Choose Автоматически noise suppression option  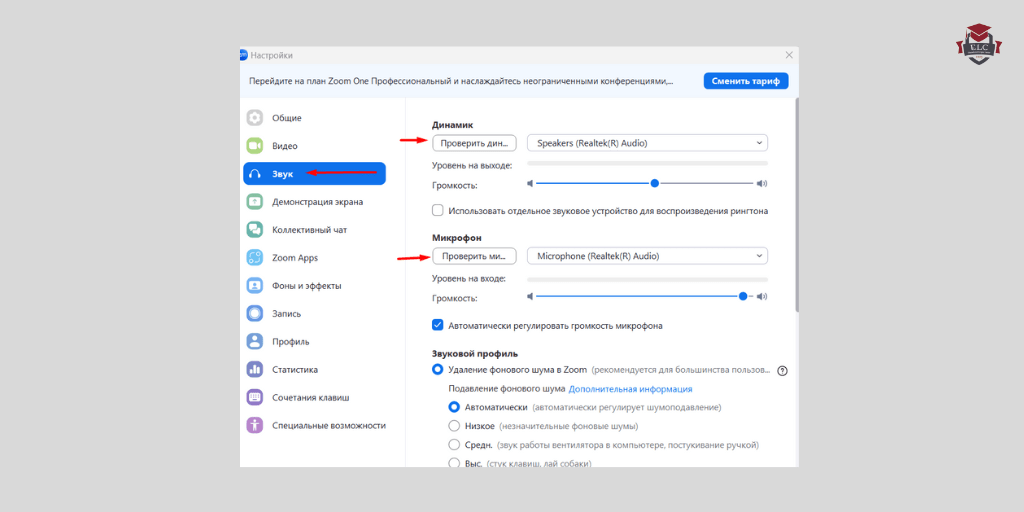(x=454, y=407)
